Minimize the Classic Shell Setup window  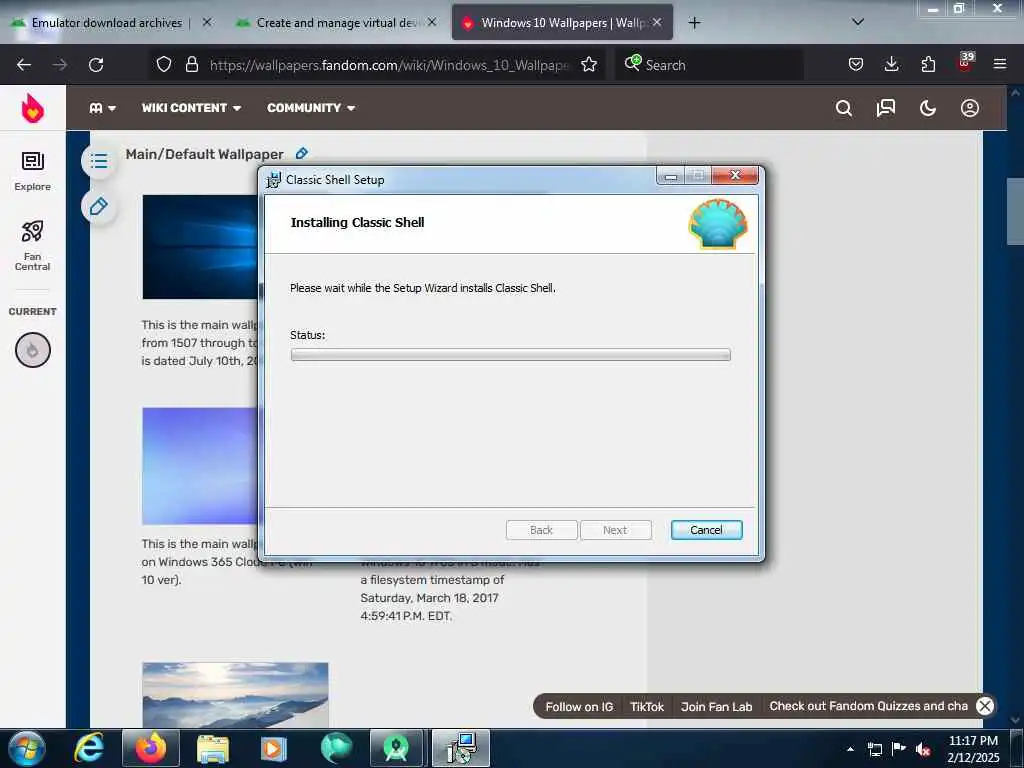(x=671, y=175)
